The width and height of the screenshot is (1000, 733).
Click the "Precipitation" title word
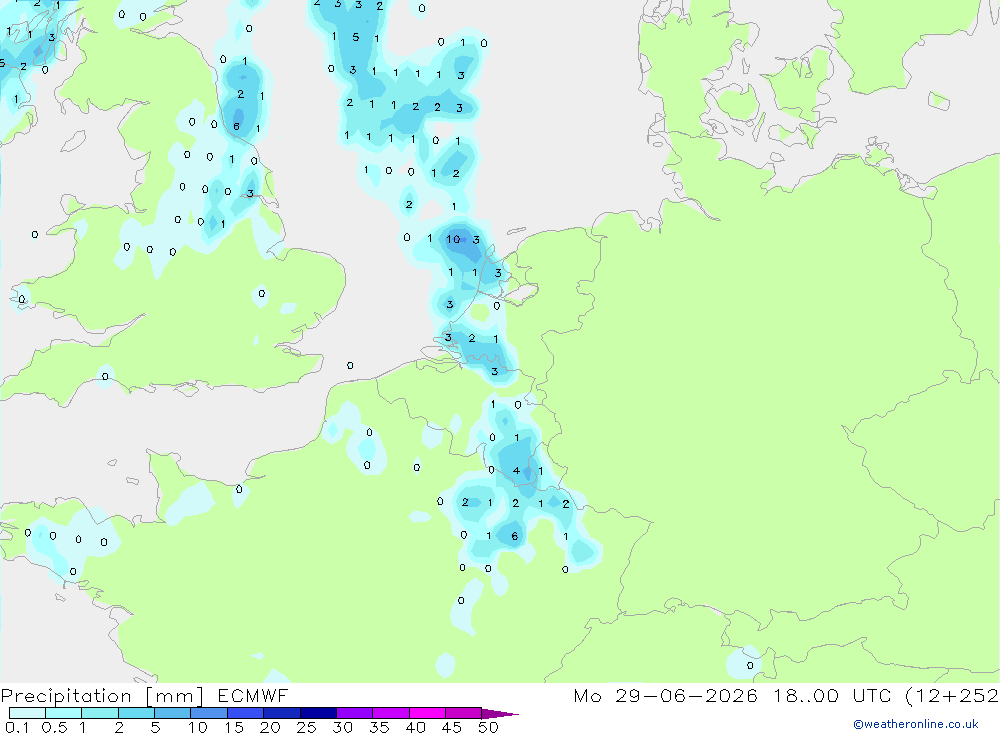tap(66, 696)
